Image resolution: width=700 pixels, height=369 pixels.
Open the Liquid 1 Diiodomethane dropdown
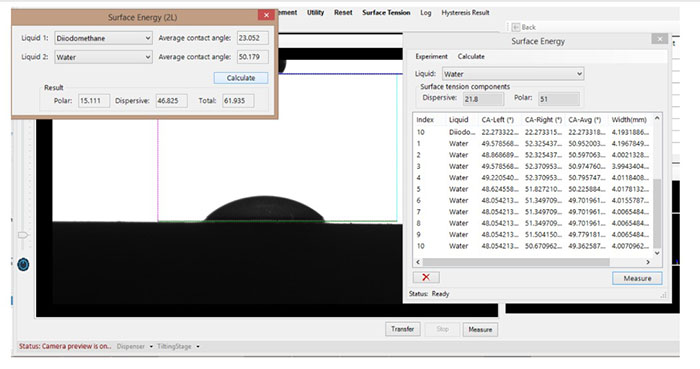(x=103, y=38)
